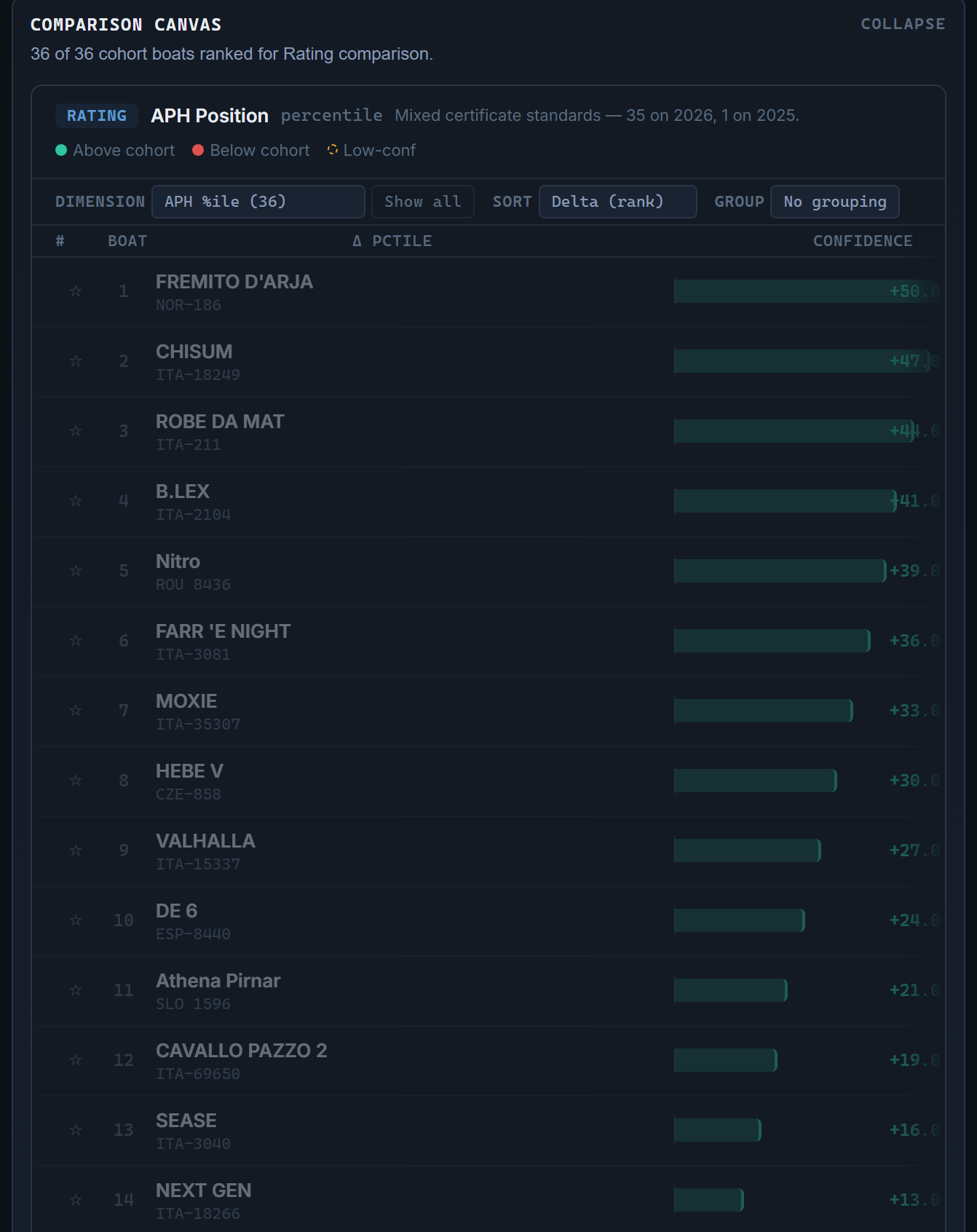Star the SEASE boat row
977x1232 pixels.
(x=76, y=1130)
